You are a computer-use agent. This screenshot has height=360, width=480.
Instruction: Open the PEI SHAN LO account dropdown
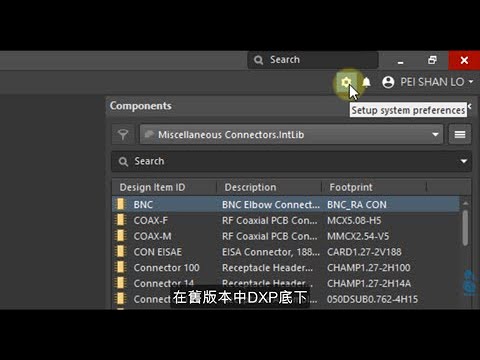tap(437, 82)
